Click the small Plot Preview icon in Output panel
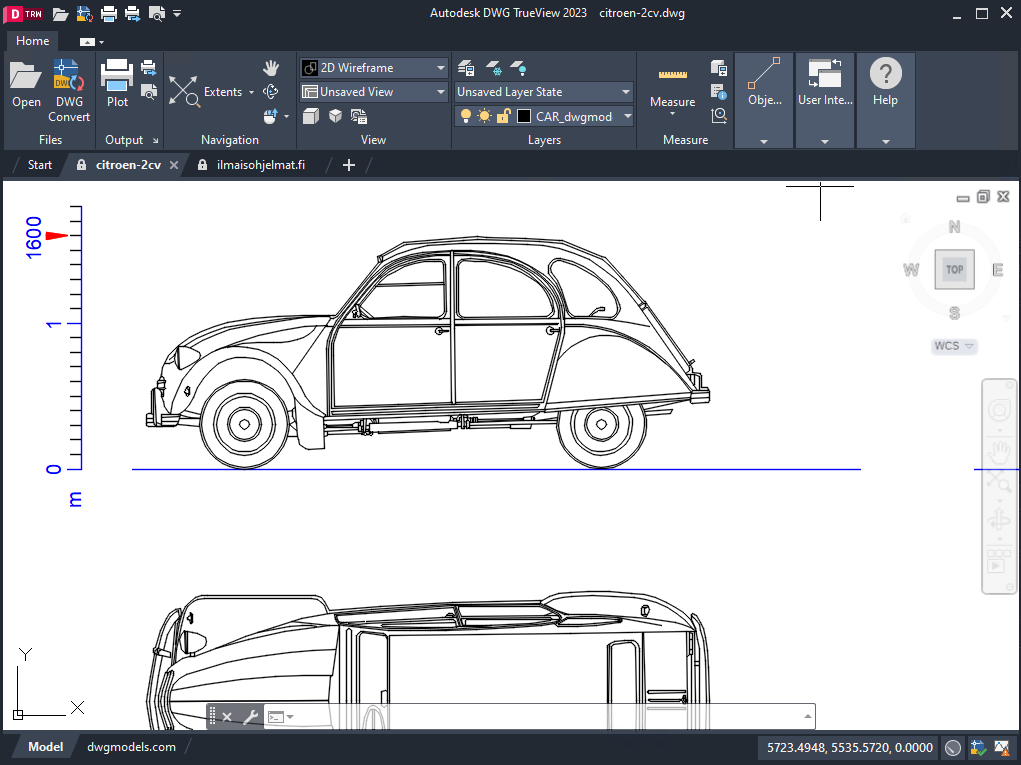The height and width of the screenshot is (765, 1021). [x=148, y=92]
